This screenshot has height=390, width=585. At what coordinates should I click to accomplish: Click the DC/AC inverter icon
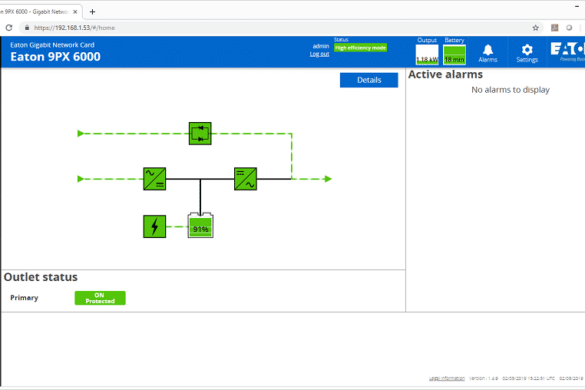click(x=245, y=179)
